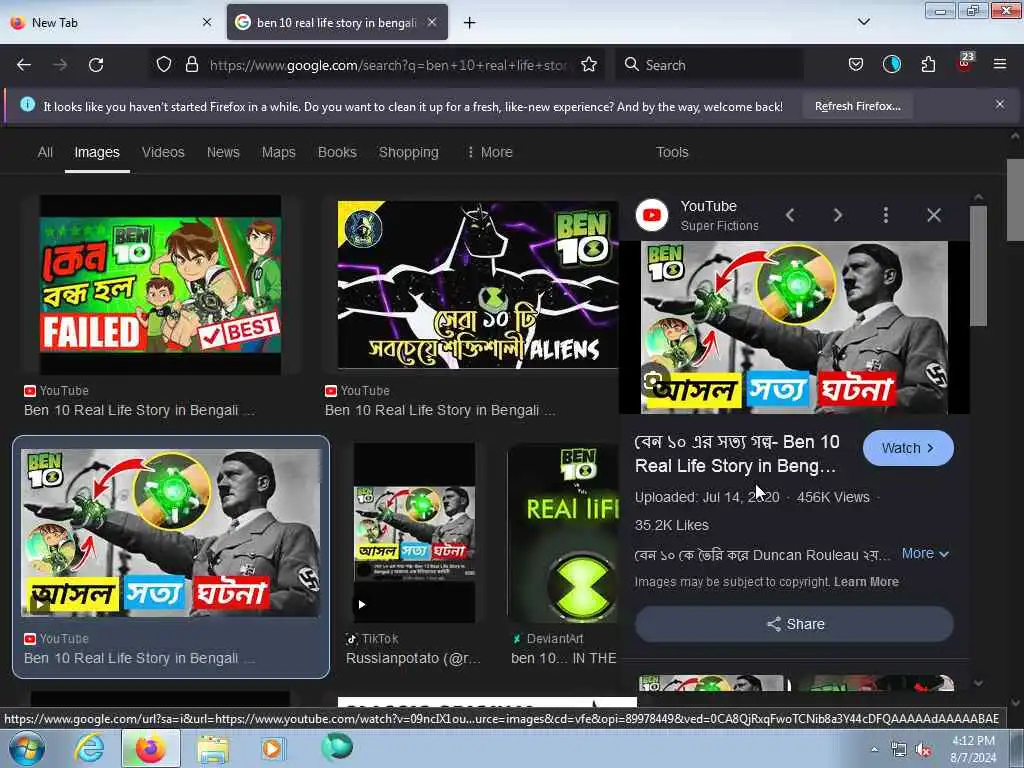Click the taskbar clock showing 4:12 PM
Screen dimensions: 1024x768
click(x=973, y=749)
